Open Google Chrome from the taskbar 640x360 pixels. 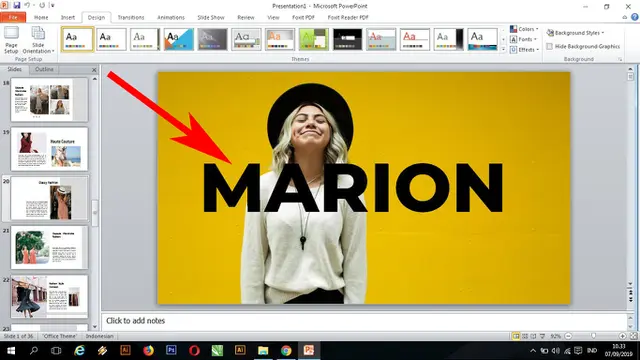coord(286,350)
